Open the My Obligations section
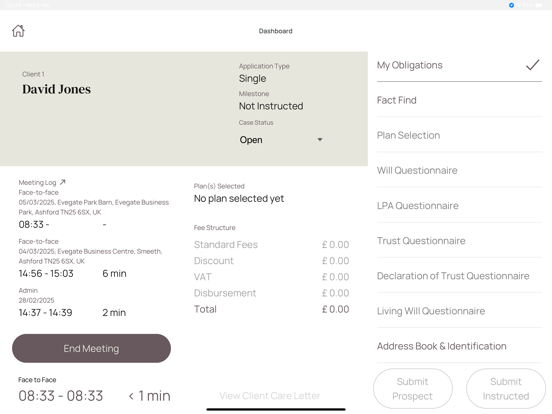552x414 pixels. [459, 65]
